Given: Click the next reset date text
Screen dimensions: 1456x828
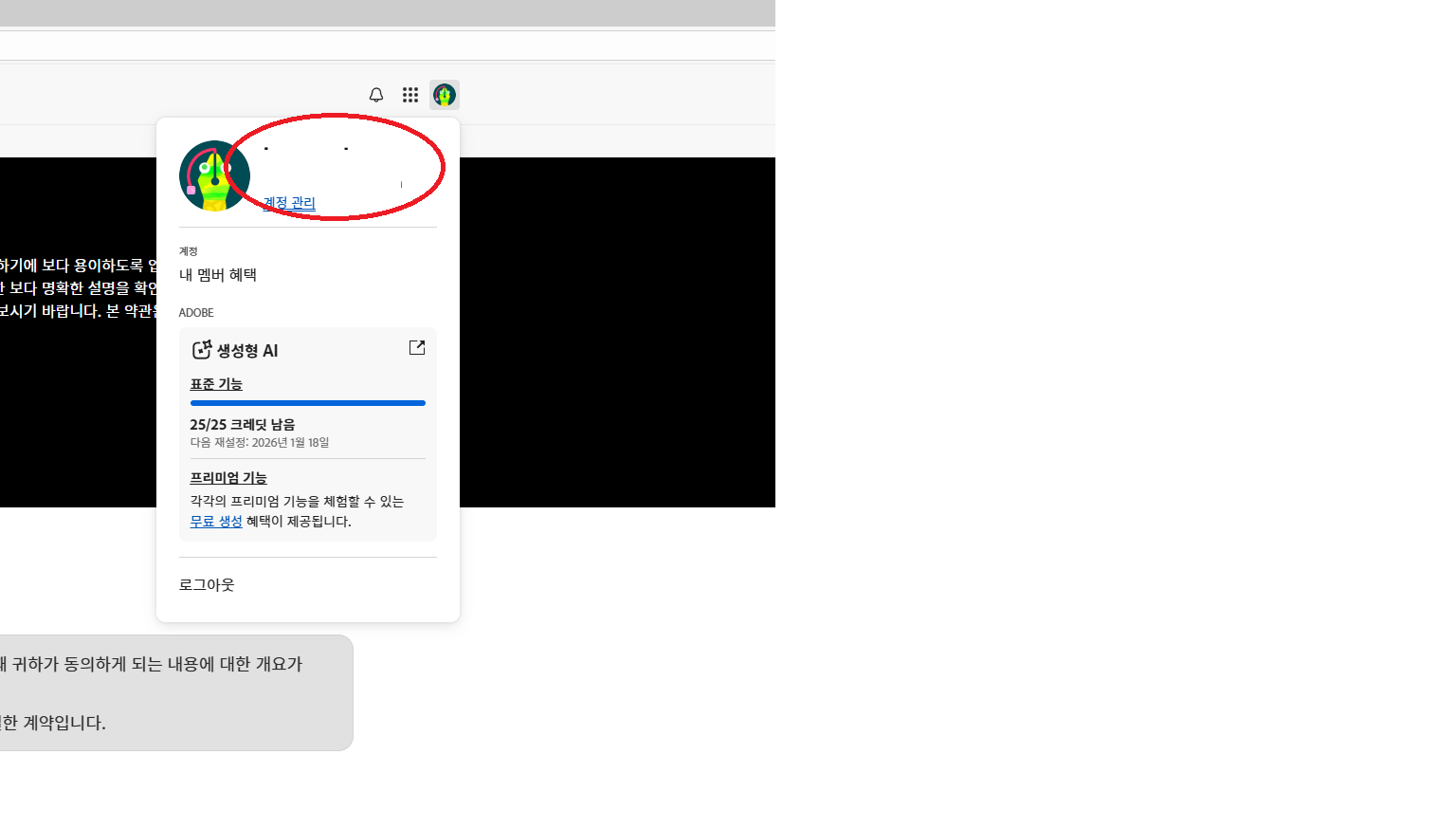Looking at the screenshot, I should pos(260,443).
